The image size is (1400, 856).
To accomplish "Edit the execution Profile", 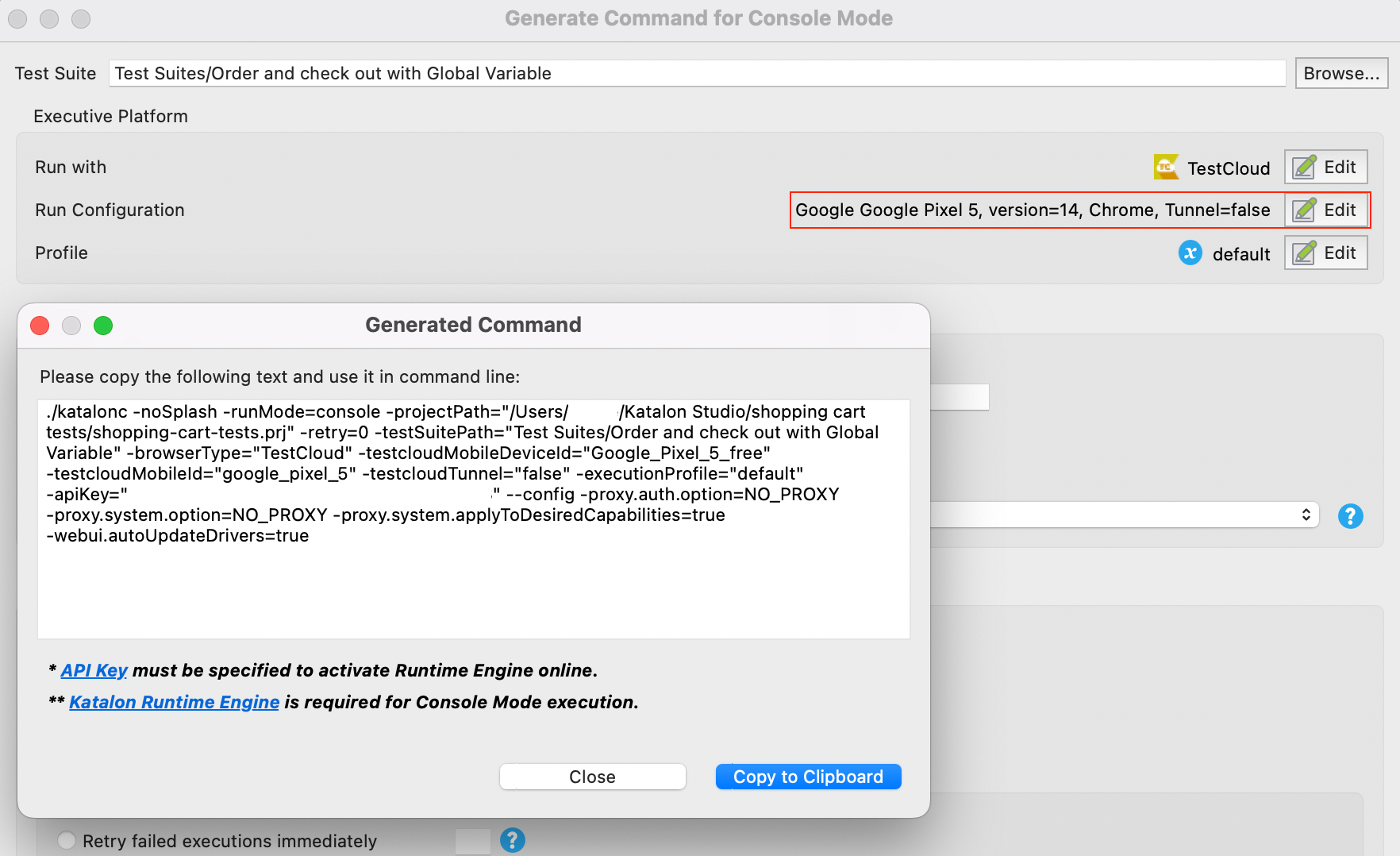I will pos(1326,253).
